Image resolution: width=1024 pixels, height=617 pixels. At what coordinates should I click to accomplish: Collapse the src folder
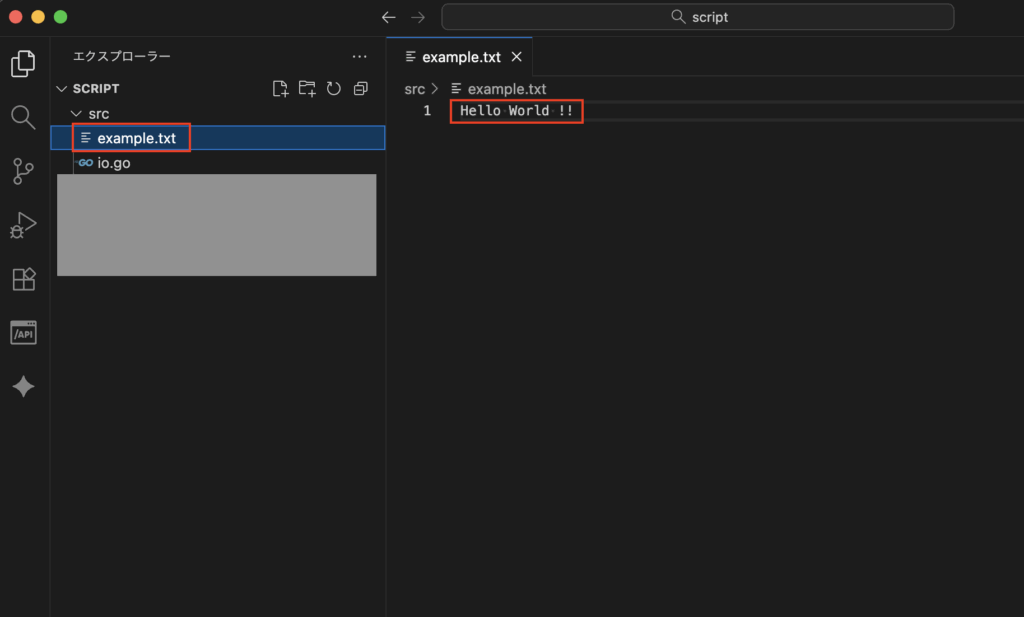point(76,114)
